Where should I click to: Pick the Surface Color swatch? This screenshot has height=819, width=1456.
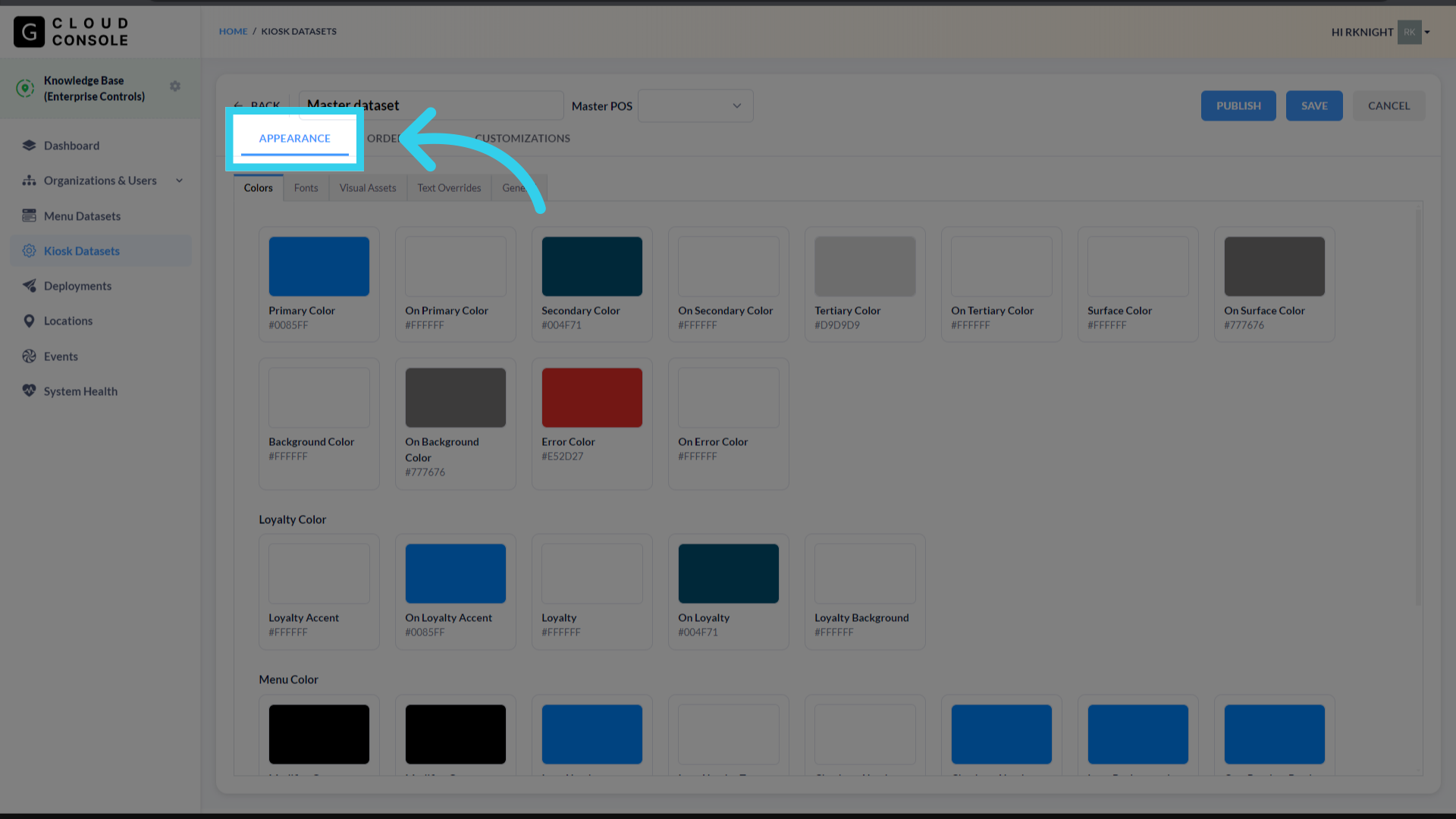[x=1138, y=267]
